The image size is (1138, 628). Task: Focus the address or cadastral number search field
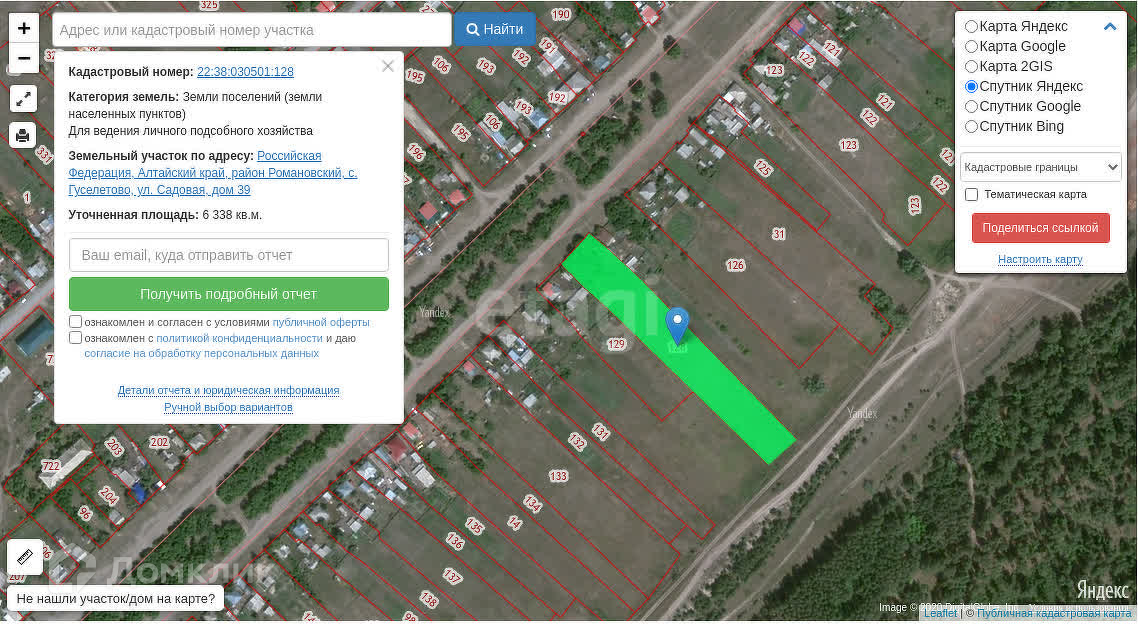252,30
